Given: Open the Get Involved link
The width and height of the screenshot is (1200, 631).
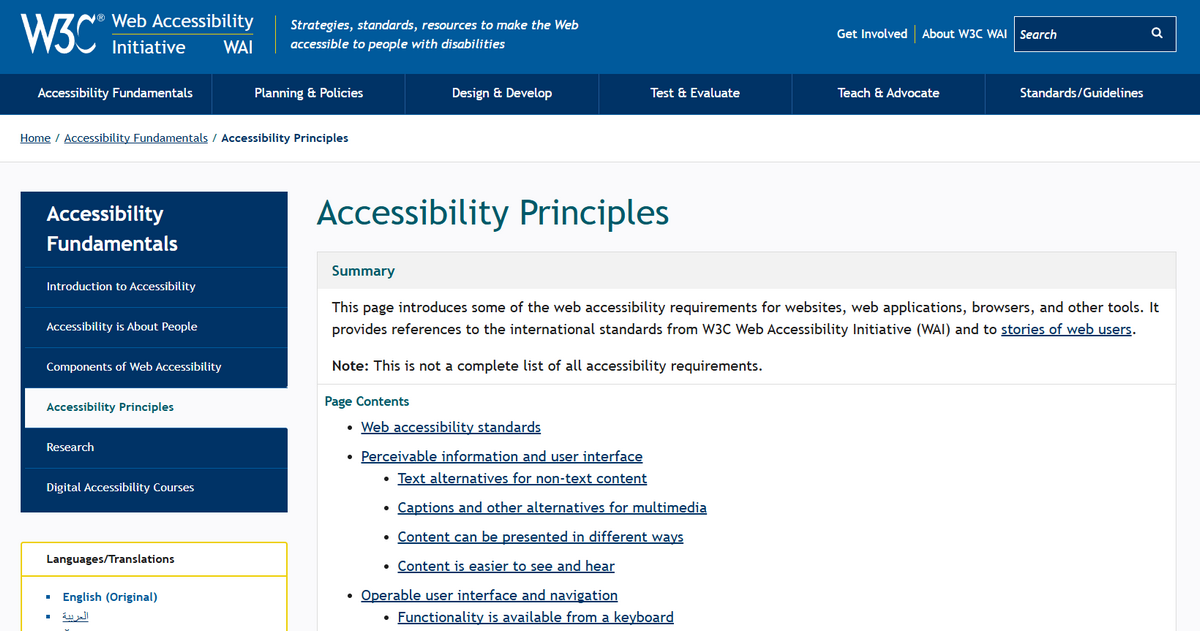Looking at the screenshot, I should [872, 34].
